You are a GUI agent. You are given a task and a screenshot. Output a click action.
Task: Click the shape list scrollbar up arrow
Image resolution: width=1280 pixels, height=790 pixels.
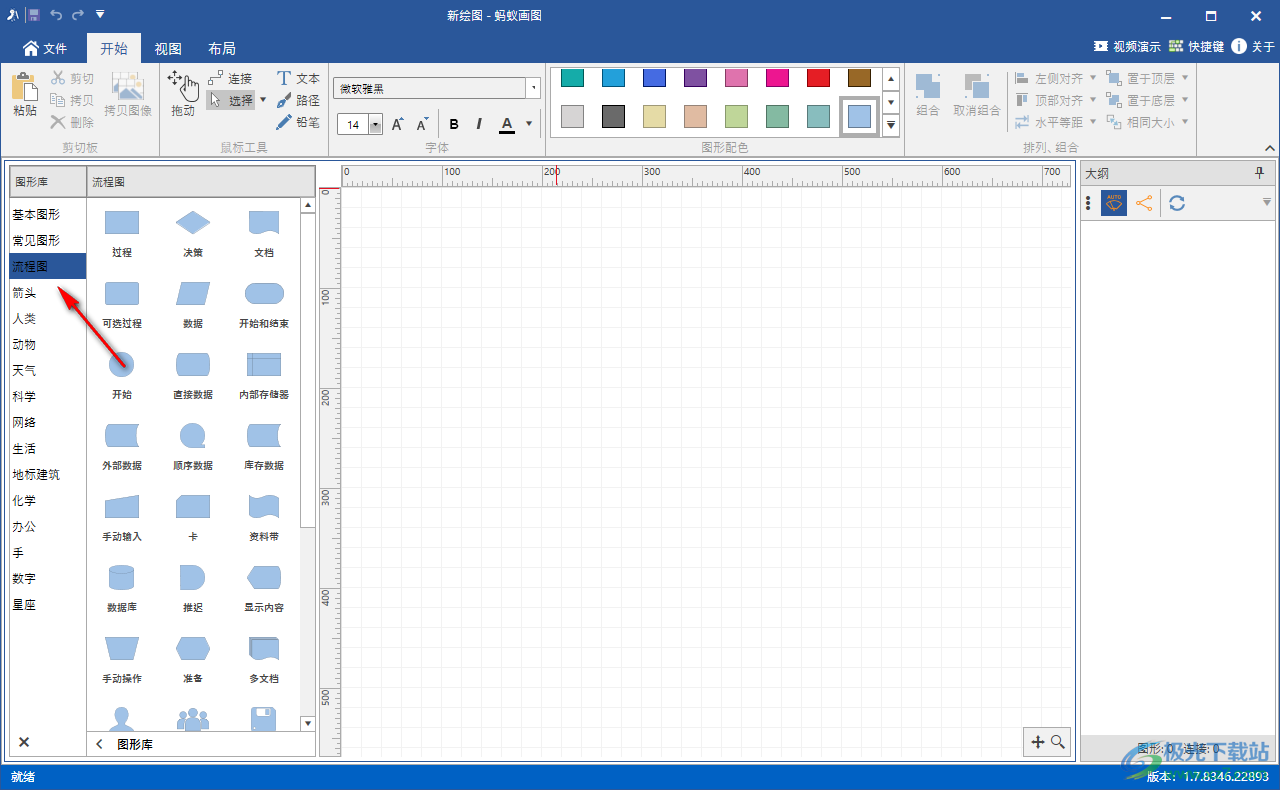308,205
